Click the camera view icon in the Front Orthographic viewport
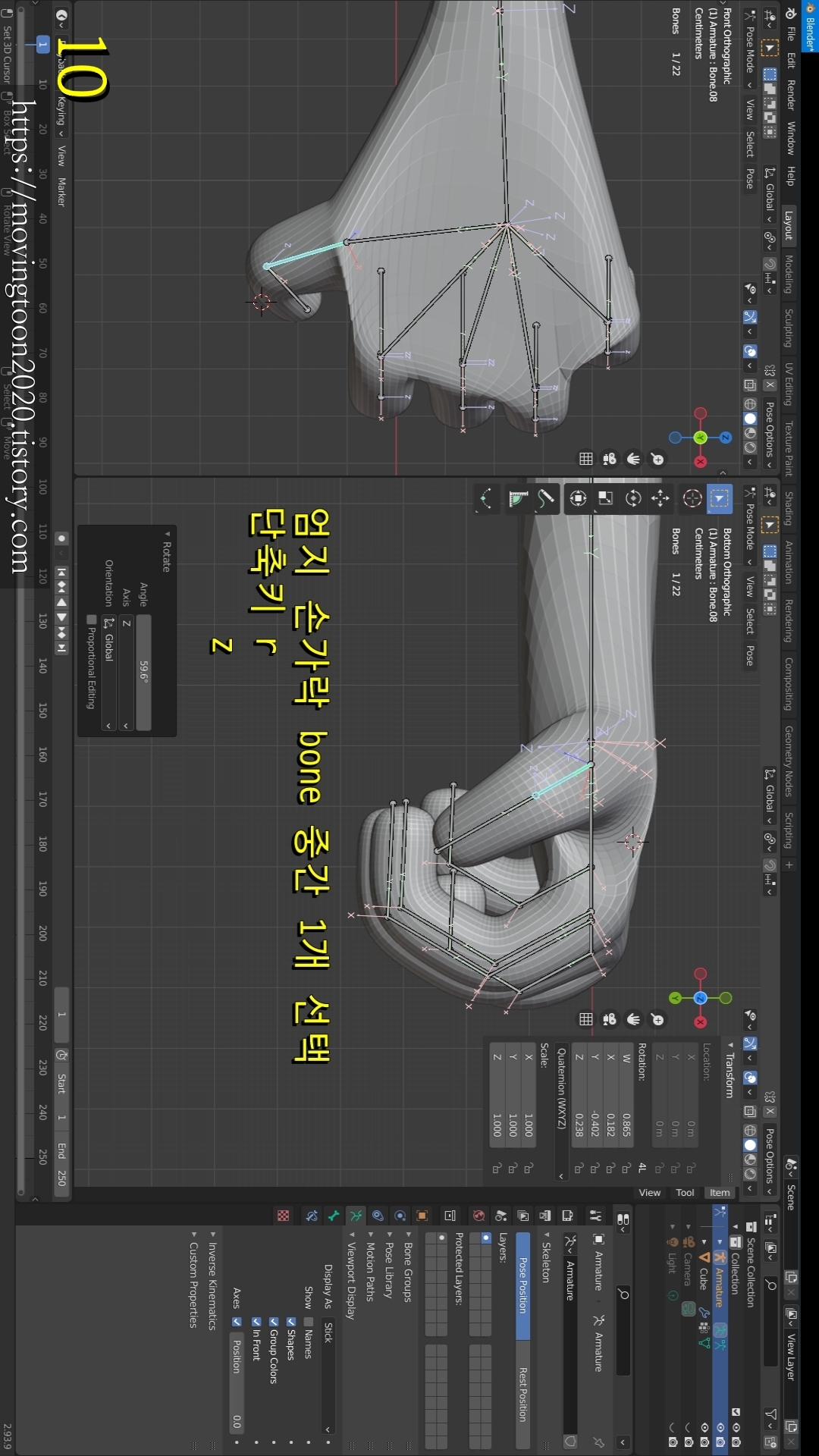Screen dimensions: 819x1456 pos(609,459)
